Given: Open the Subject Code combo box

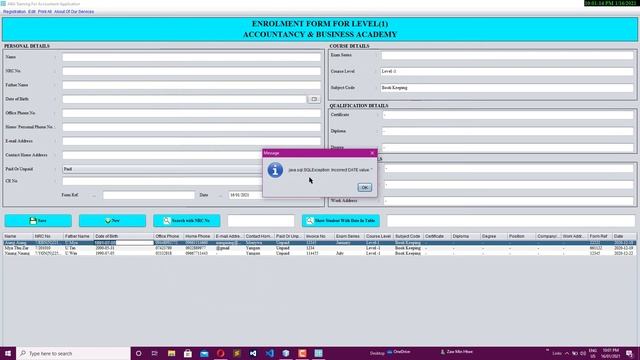Looking at the screenshot, I should point(507,88).
